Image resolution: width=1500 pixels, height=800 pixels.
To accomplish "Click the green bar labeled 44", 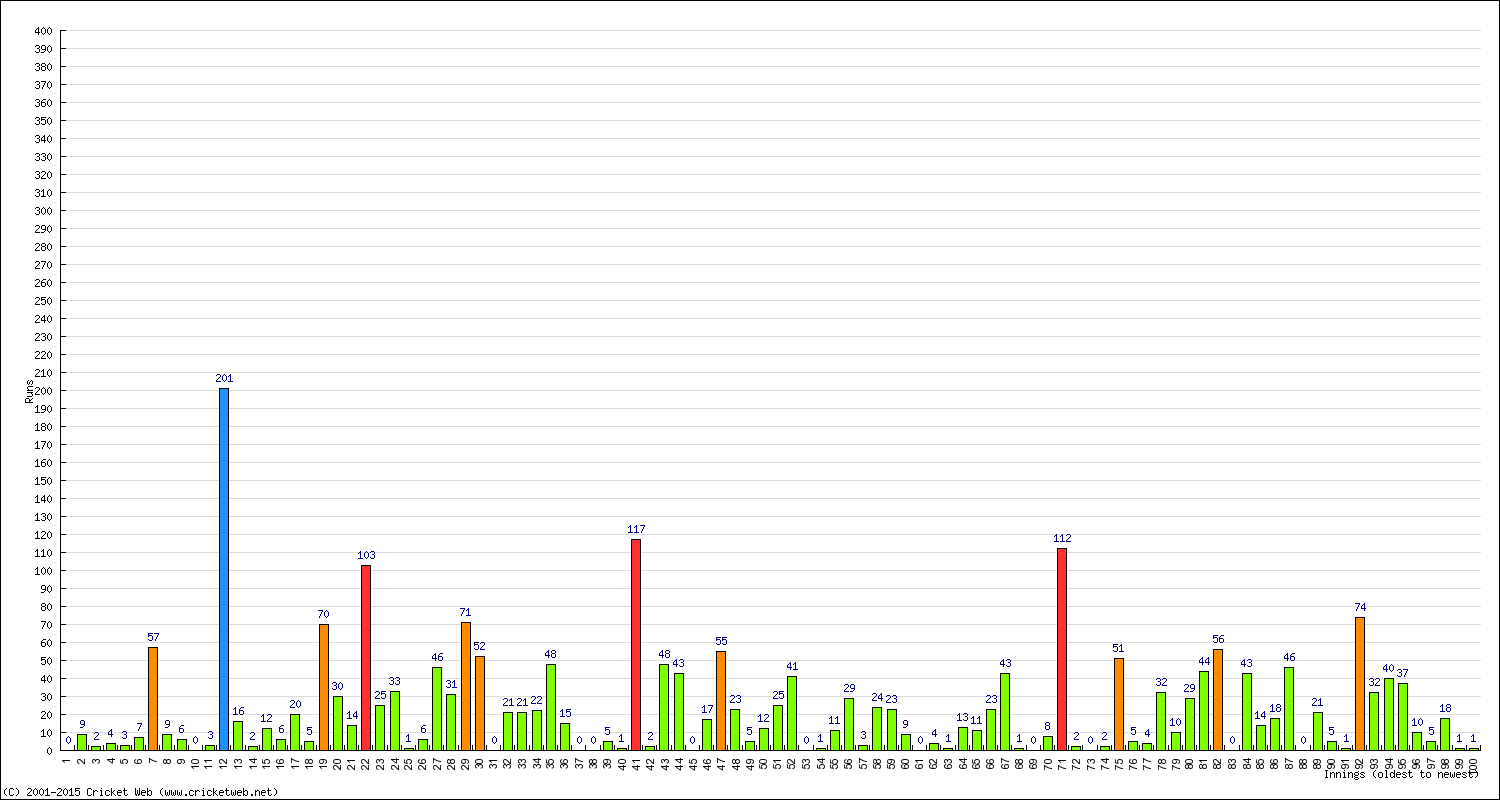I will pyautogui.click(x=1204, y=711).
